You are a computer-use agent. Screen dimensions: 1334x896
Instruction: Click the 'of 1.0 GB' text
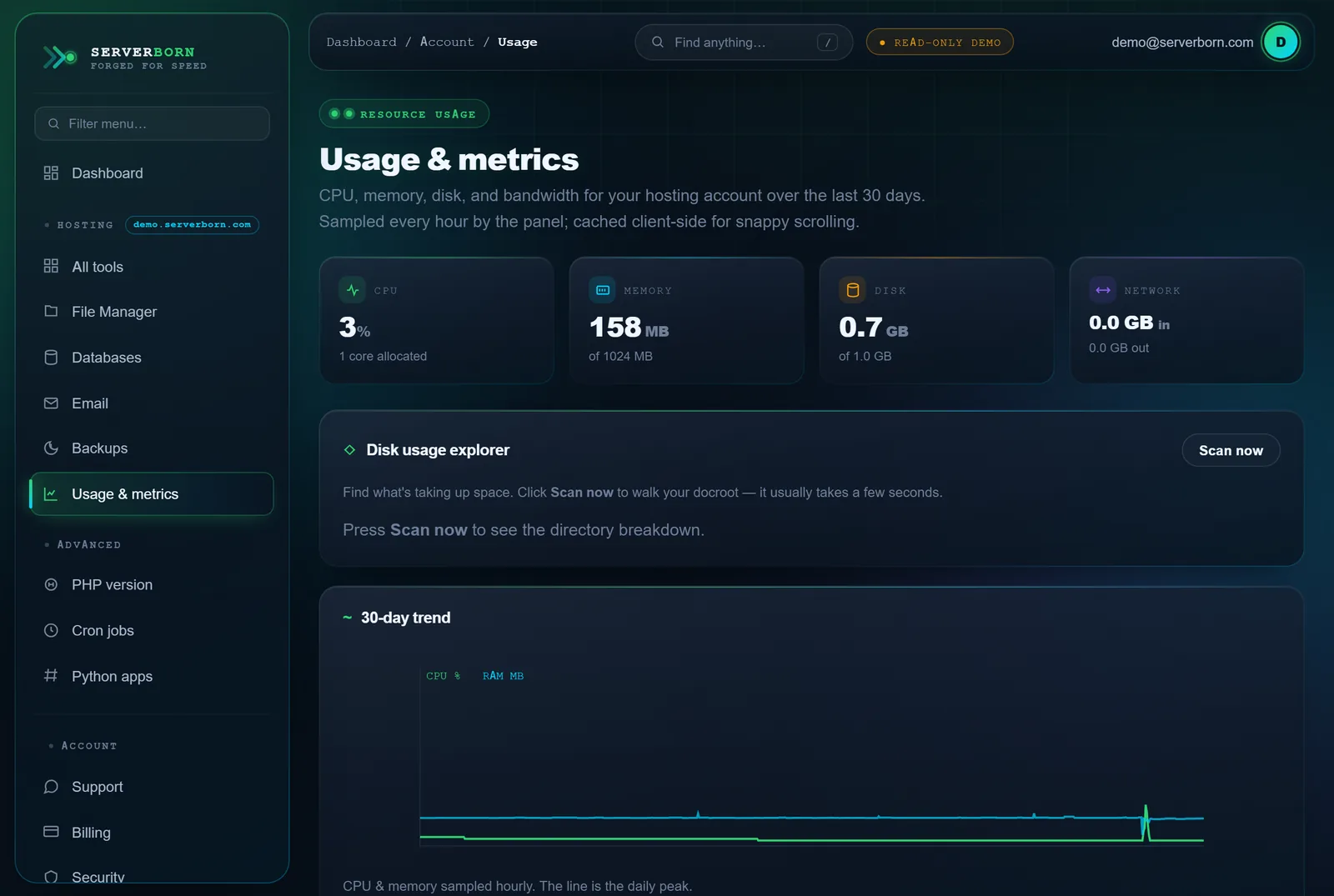pos(865,357)
